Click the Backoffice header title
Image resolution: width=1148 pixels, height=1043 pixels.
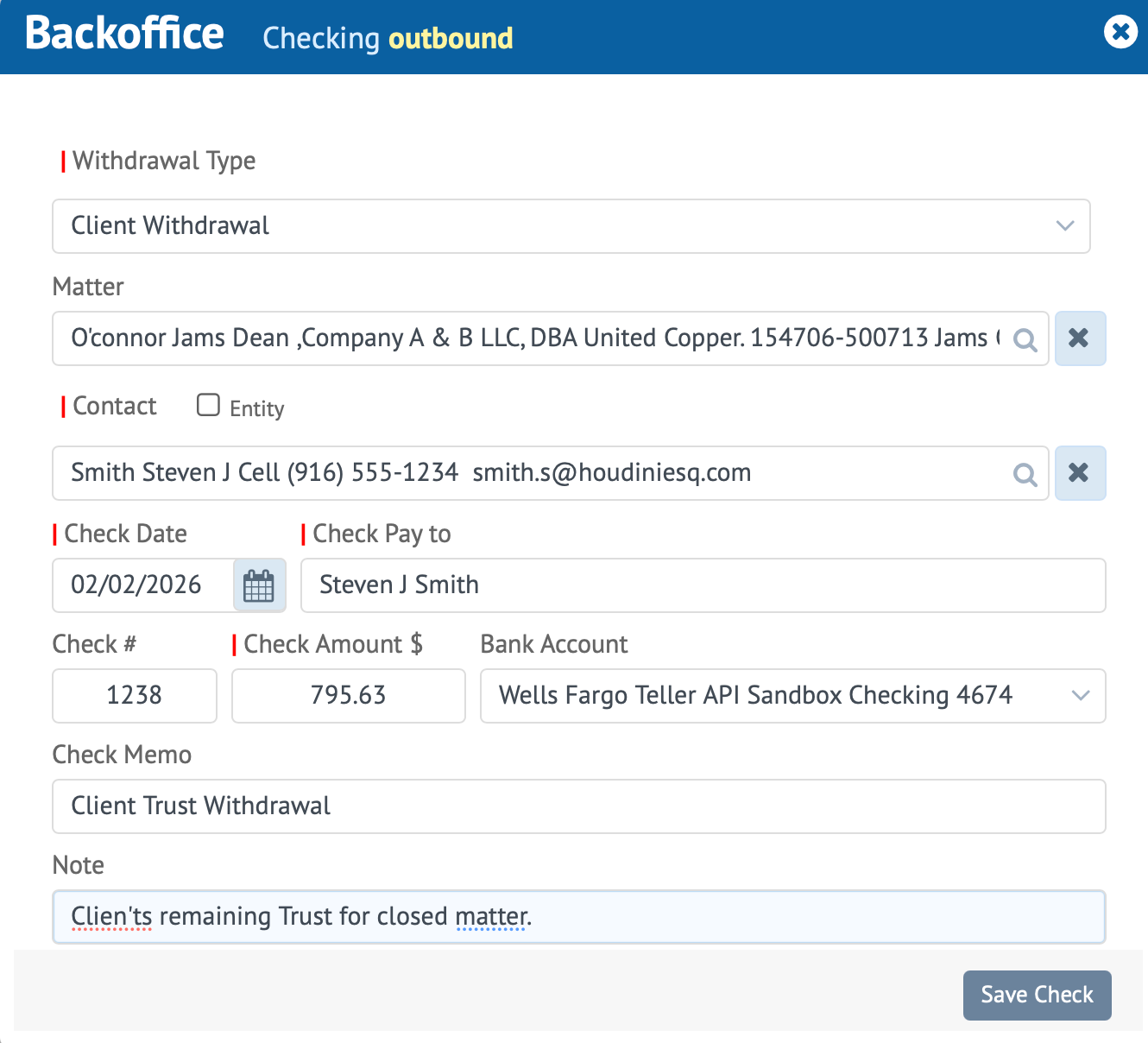[124, 35]
